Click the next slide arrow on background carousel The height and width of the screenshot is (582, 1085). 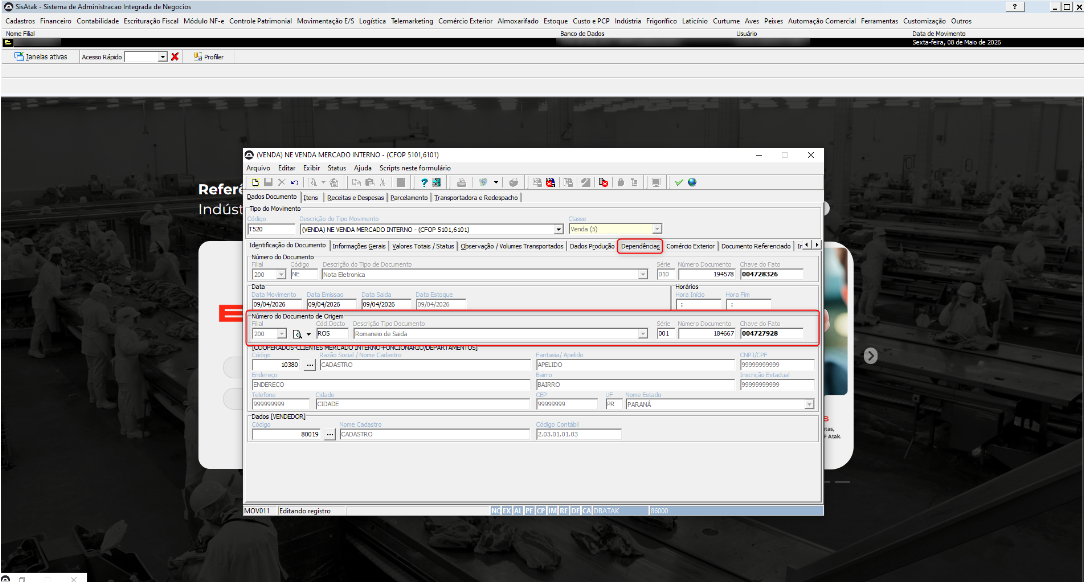pyautogui.click(x=870, y=356)
